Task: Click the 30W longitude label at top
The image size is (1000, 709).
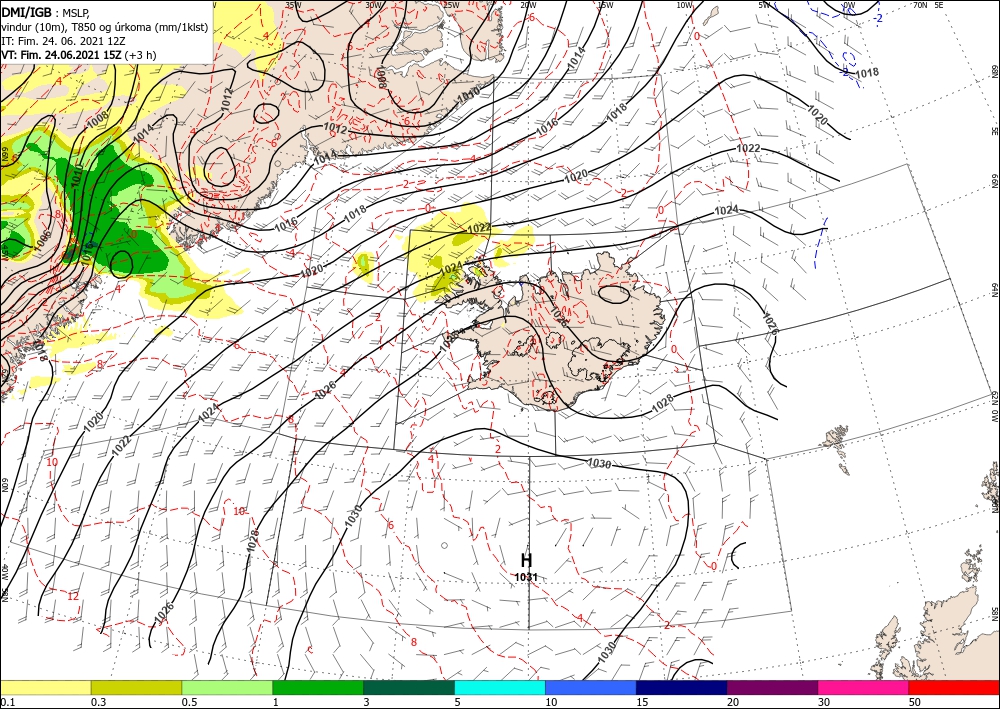Action: point(373,5)
